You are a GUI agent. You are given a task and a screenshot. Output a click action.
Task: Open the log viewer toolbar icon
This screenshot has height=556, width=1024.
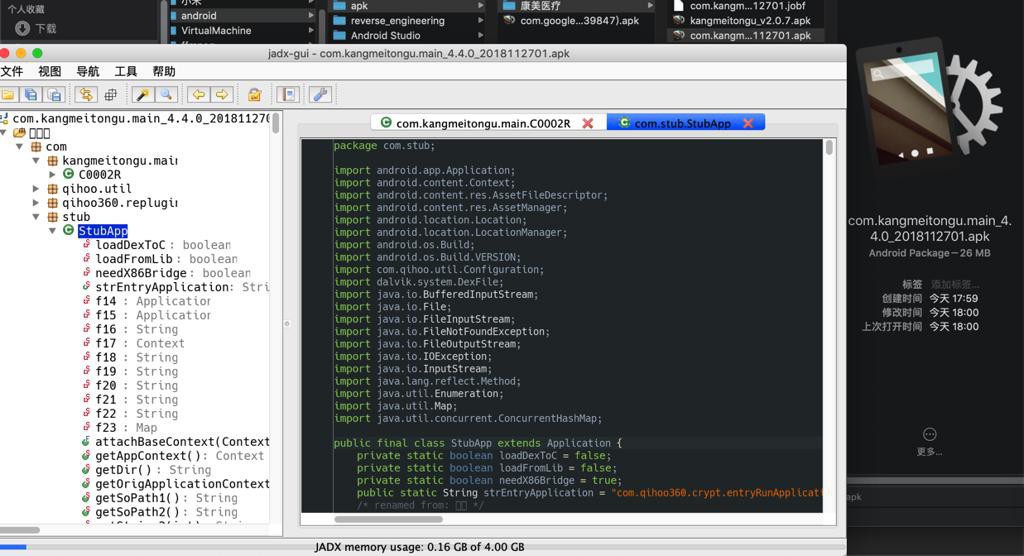coord(287,95)
